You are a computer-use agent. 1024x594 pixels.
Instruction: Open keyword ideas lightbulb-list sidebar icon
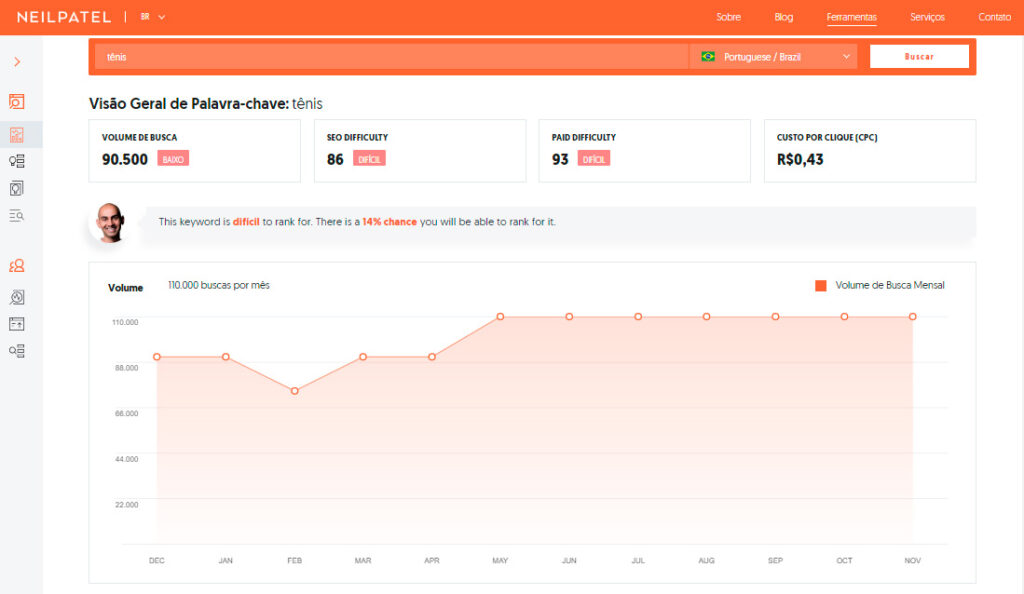[17, 161]
